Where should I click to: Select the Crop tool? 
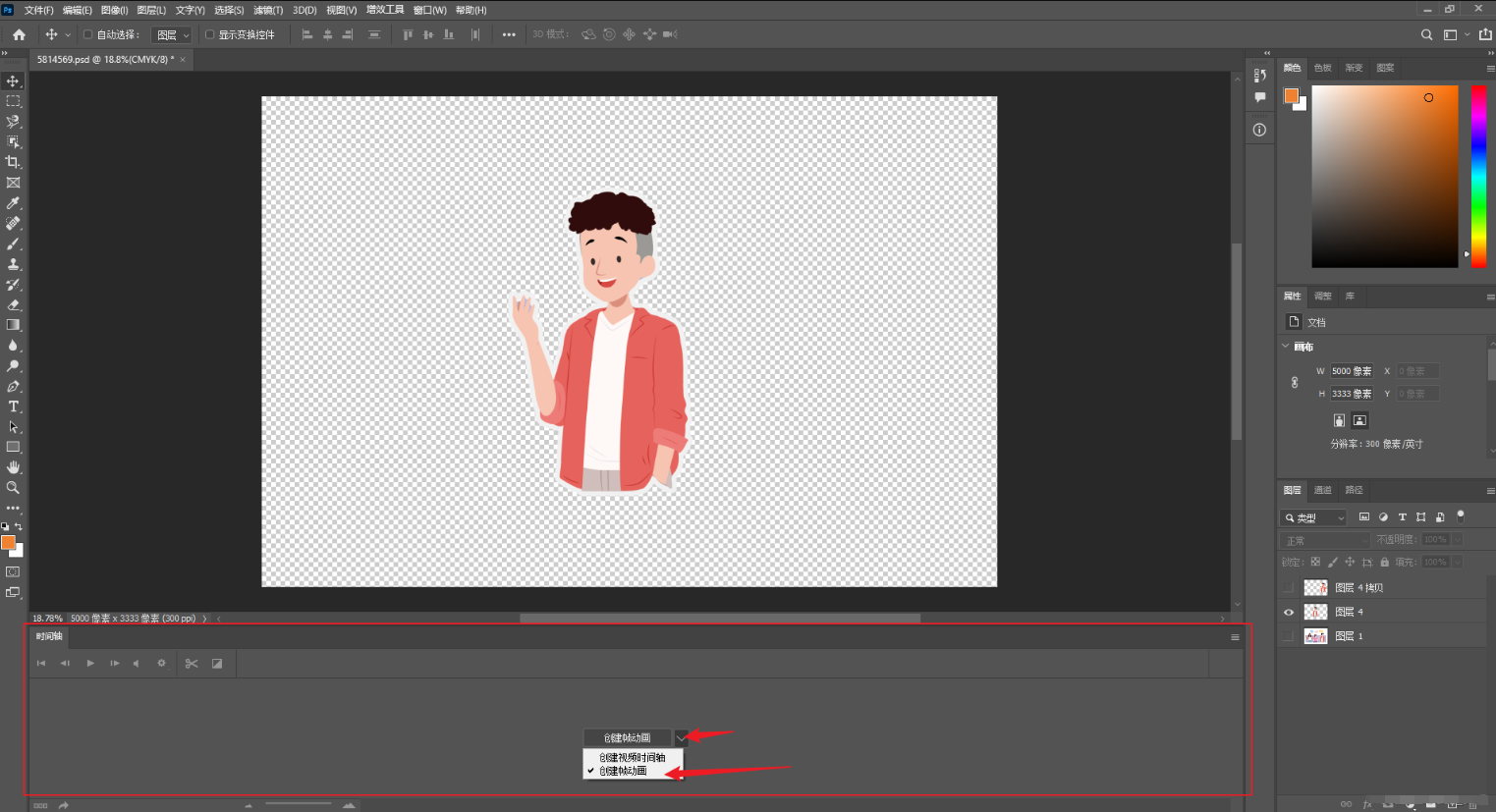[x=13, y=162]
